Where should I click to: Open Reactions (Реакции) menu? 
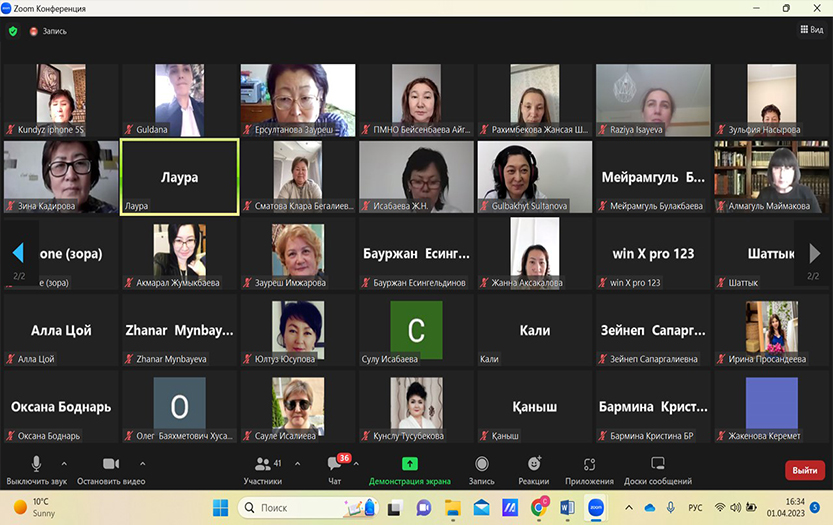(x=535, y=468)
